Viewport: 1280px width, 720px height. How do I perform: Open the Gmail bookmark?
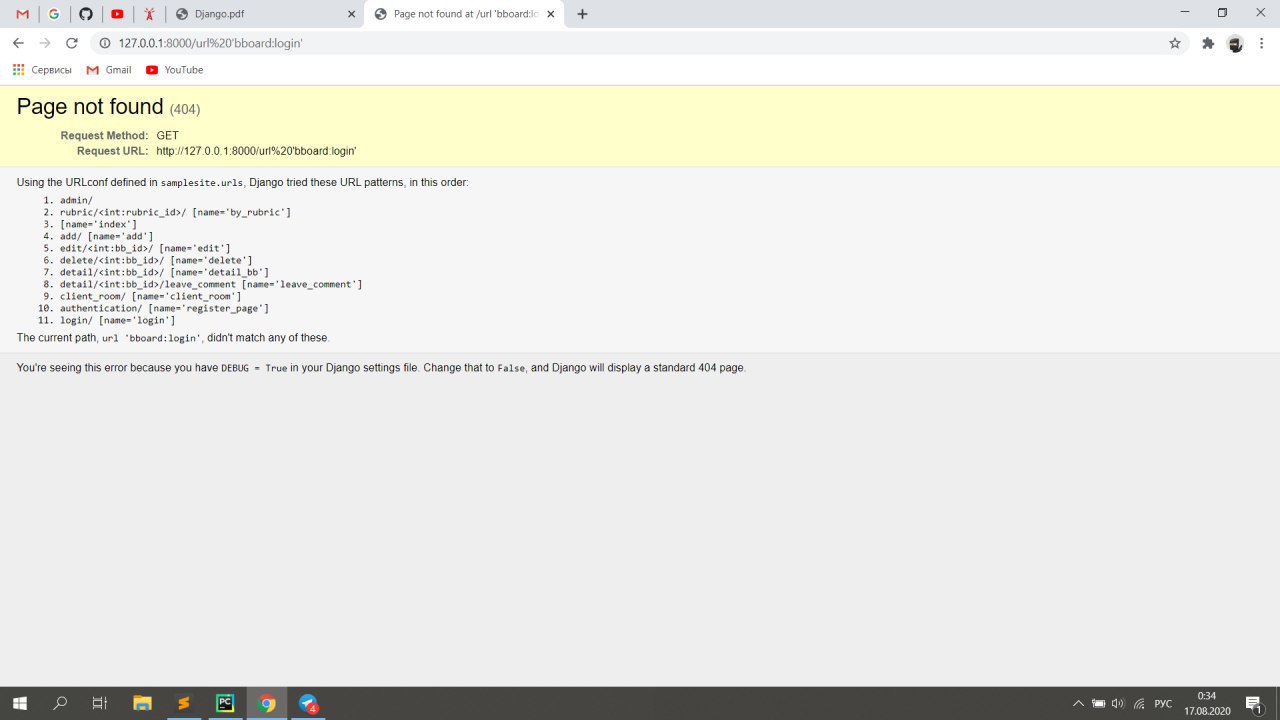[109, 70]
